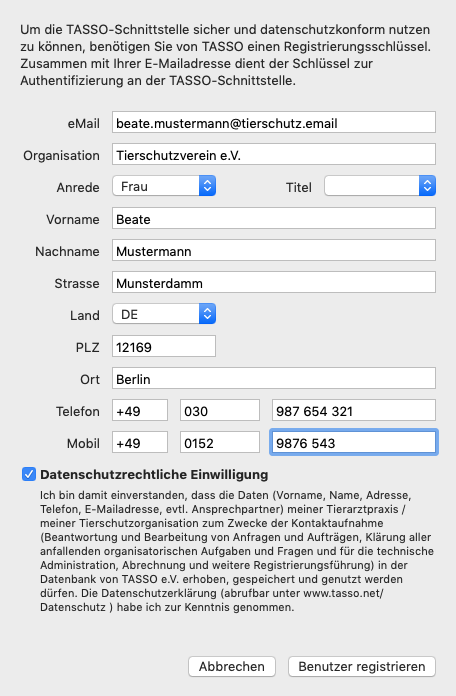This screenshot has height=696, width=456.
Task: Focus the Vorname field containing Beate
Action: click(x=274, y=218)
